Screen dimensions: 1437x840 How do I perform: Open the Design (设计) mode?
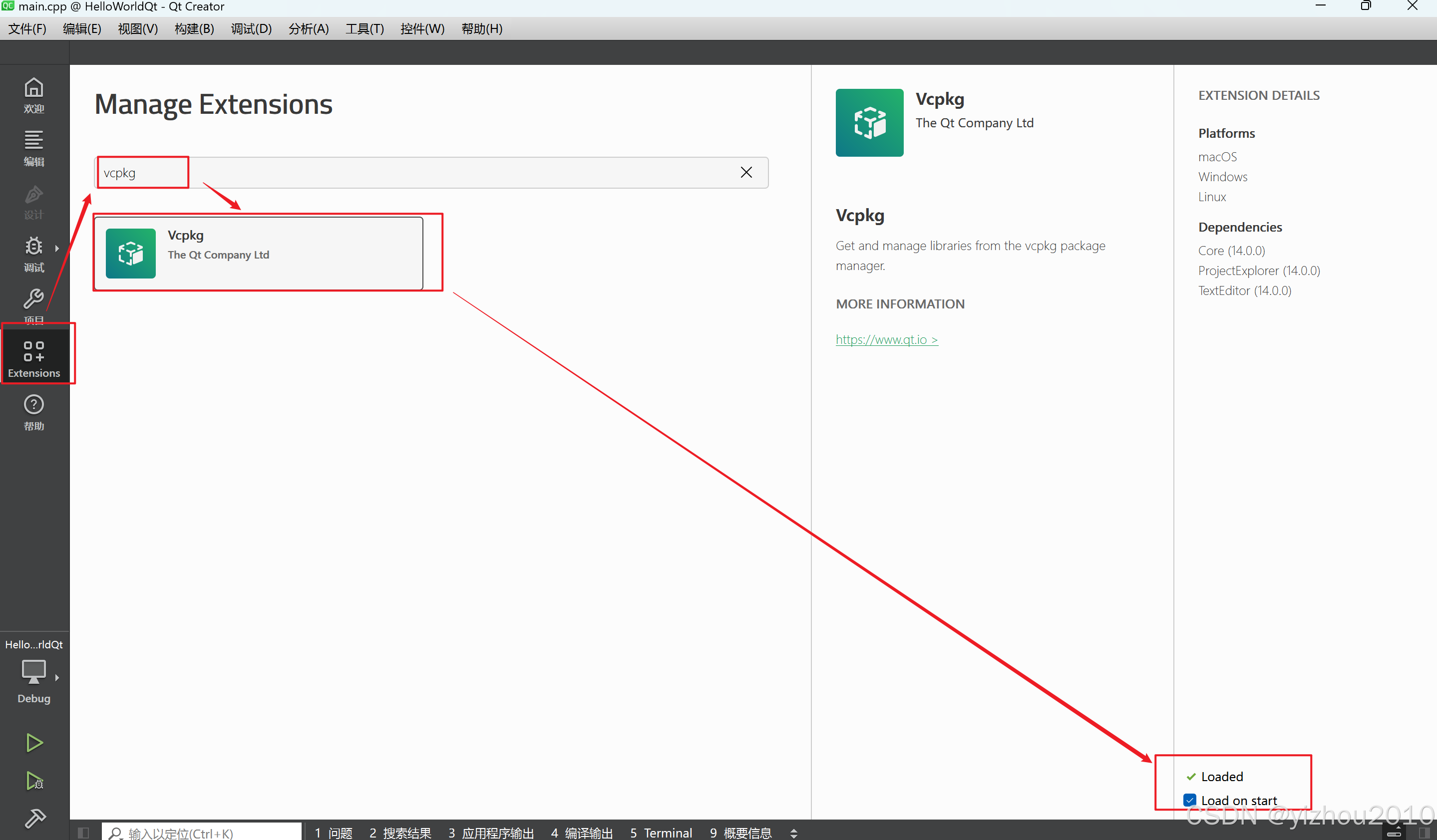point(33,201)
